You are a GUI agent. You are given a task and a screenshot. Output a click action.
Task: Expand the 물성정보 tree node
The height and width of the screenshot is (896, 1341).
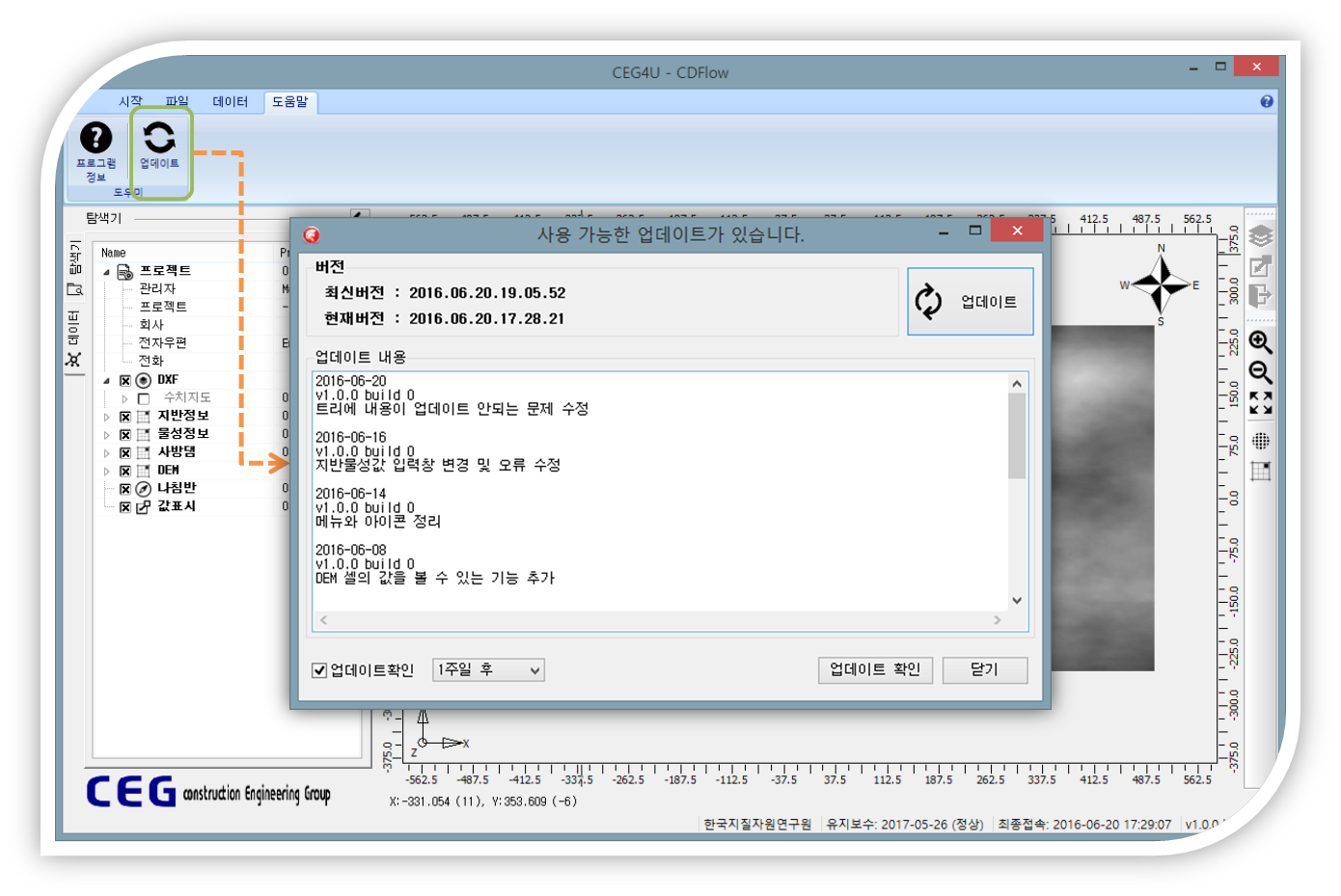pos(107,435)
